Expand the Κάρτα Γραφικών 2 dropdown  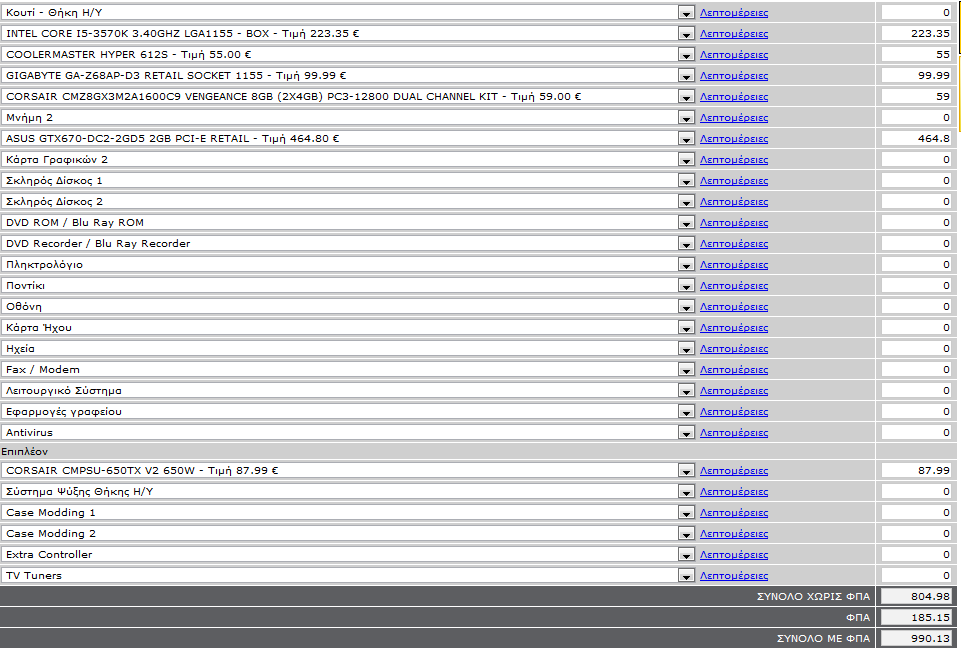(348, 159)
